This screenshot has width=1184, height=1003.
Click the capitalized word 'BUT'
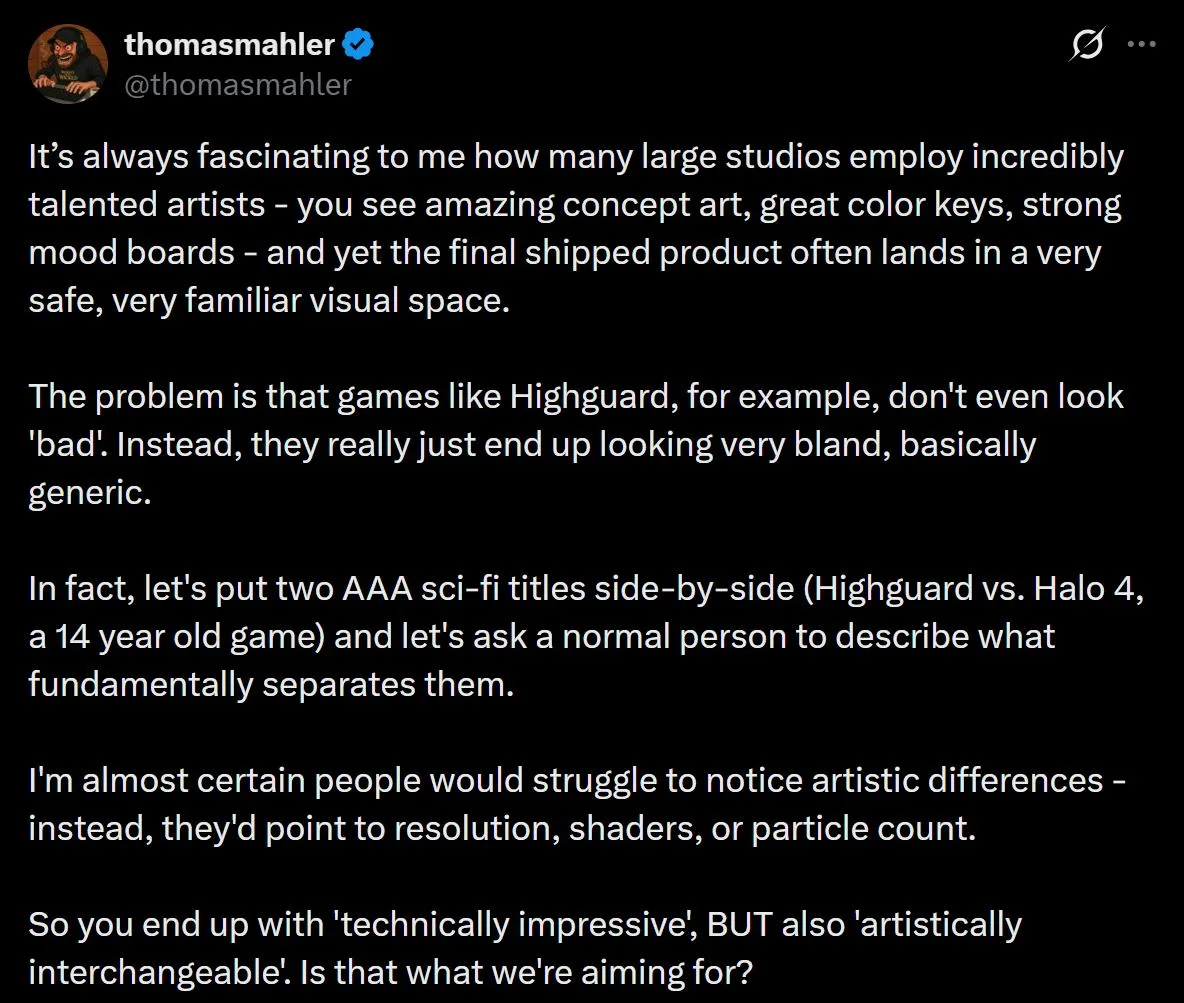(x=741, y=924)
